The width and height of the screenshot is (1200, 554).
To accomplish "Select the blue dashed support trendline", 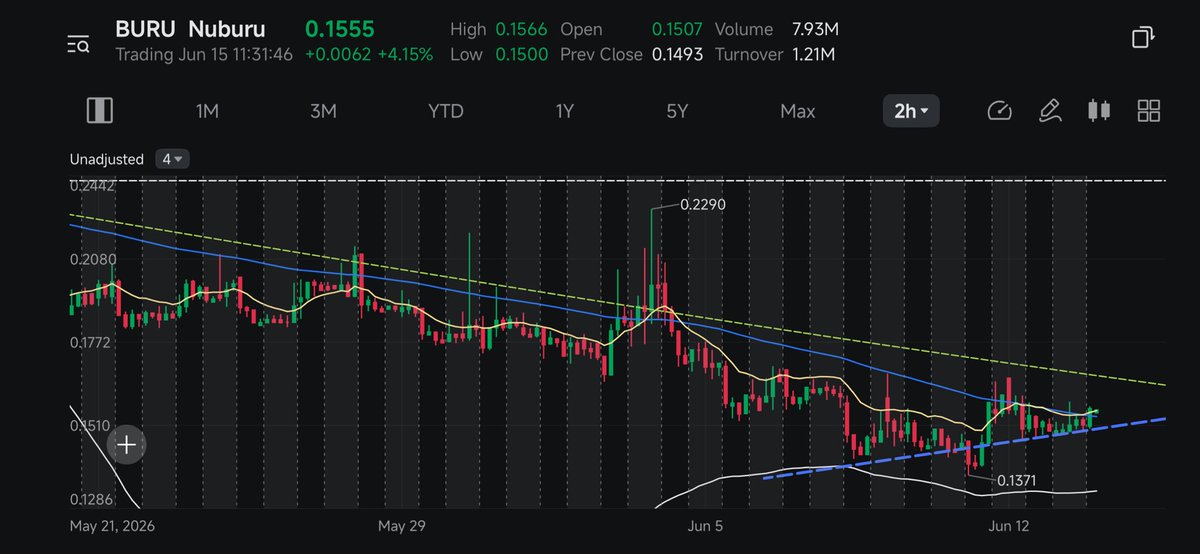I will (x=964, y=448).
